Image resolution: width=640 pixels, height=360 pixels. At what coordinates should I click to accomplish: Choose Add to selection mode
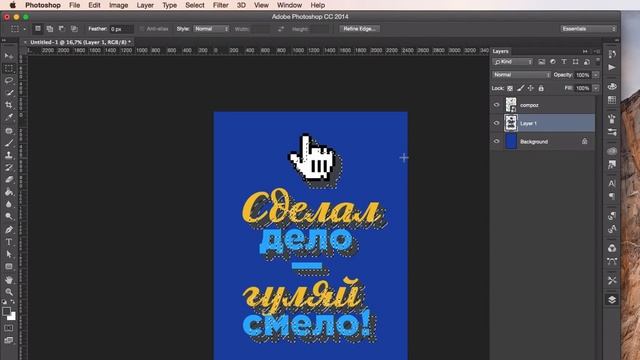pos(50,29)
